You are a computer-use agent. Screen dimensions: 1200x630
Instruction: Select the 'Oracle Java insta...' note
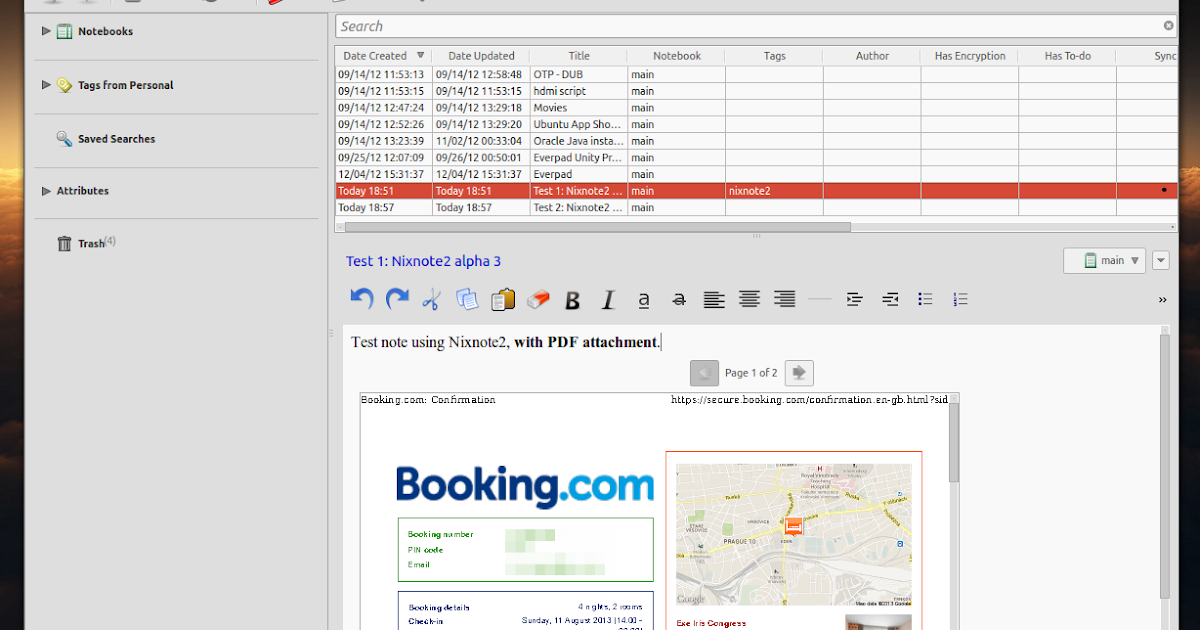tap(756, 141)
